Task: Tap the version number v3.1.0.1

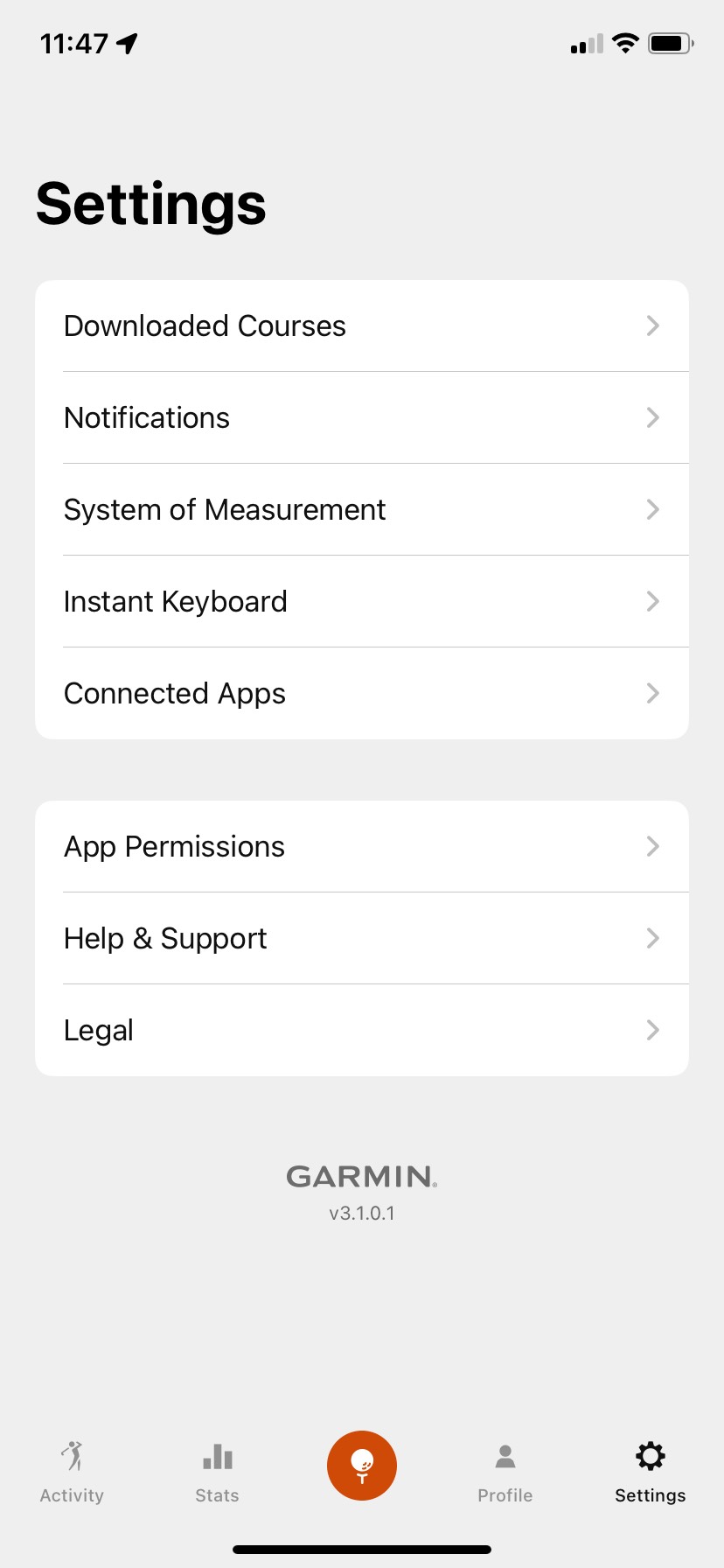Action: click(362, 1214)
